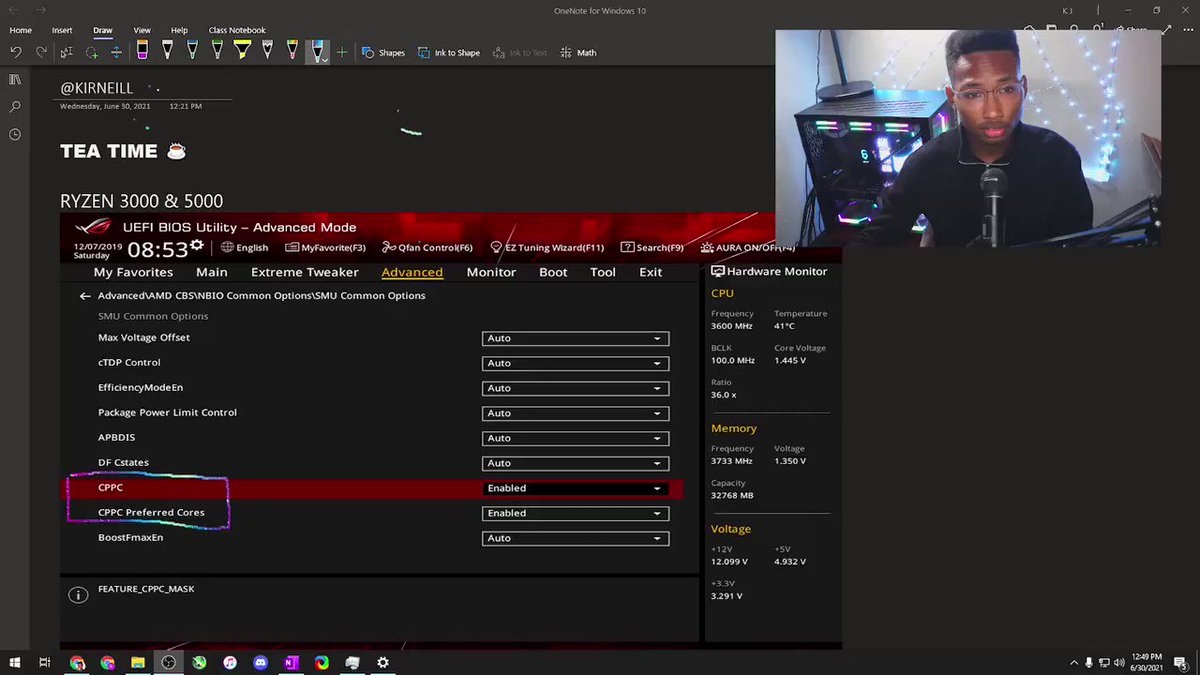This screenshot has height=675, width=1200.
Task: Expand the Package Power Limit Control dropdown
Action: tap(575, 413)
